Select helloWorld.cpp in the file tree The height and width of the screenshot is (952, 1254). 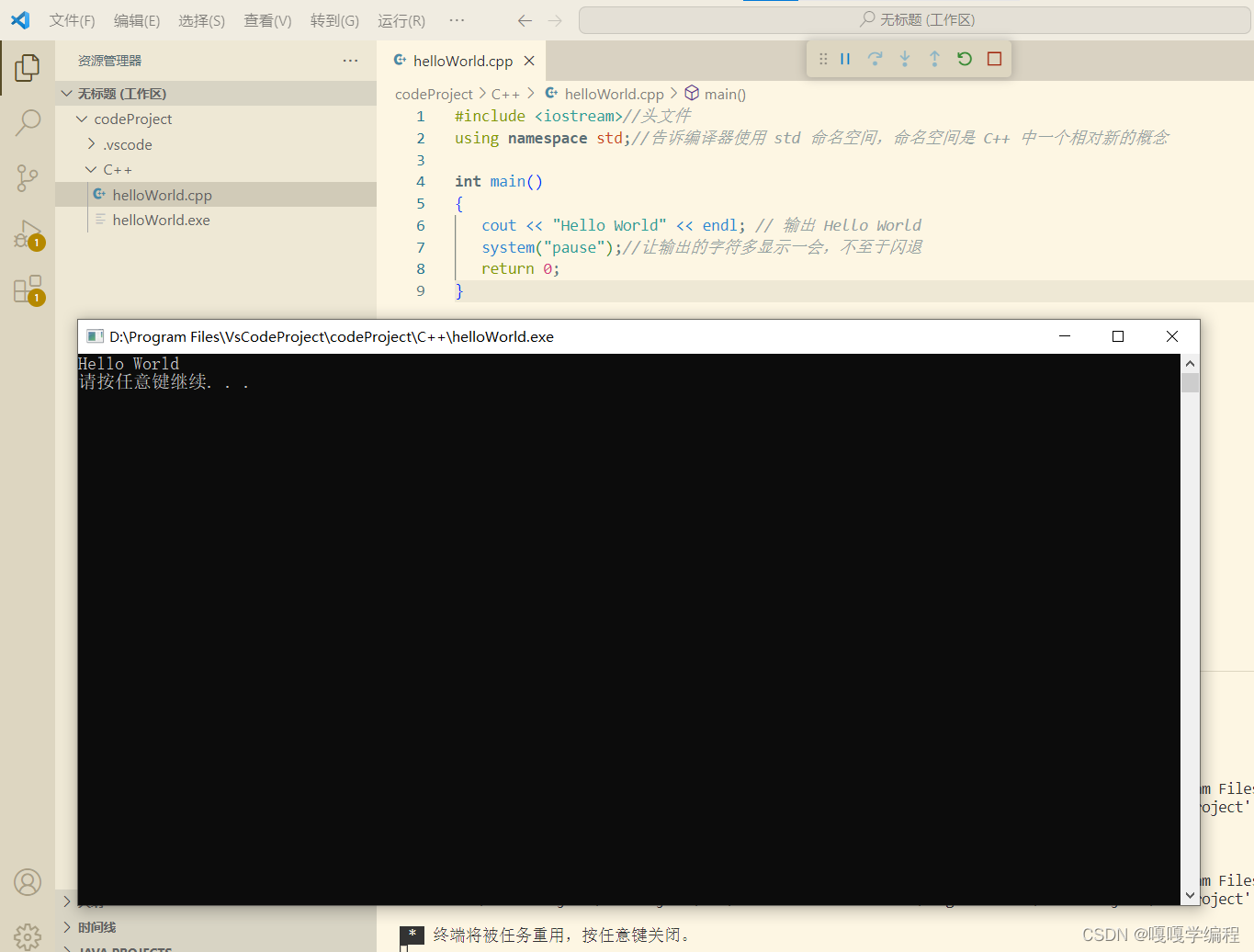click(x=216, y=195)
